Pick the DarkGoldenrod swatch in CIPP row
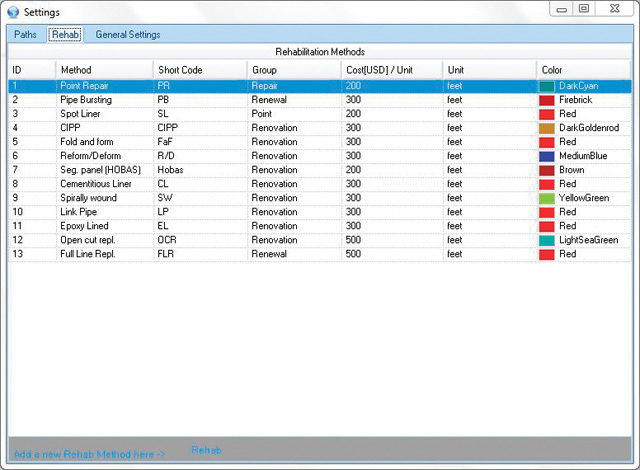 coord(547,129)
